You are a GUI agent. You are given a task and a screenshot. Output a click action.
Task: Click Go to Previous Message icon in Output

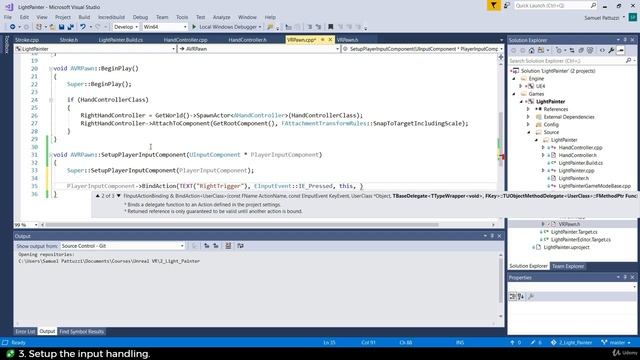point(207,246)
